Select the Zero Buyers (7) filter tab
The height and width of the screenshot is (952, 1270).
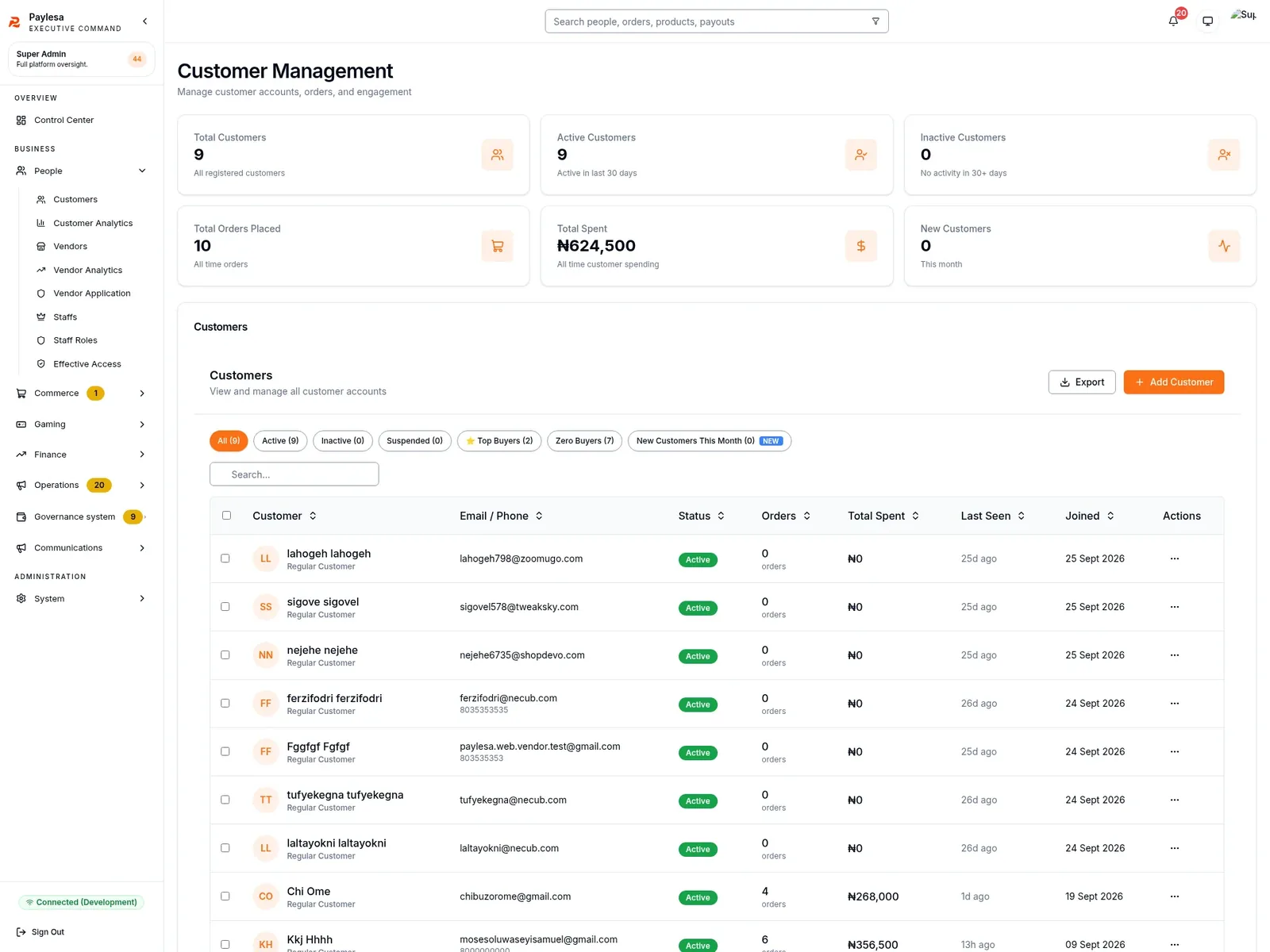point(585,441)
